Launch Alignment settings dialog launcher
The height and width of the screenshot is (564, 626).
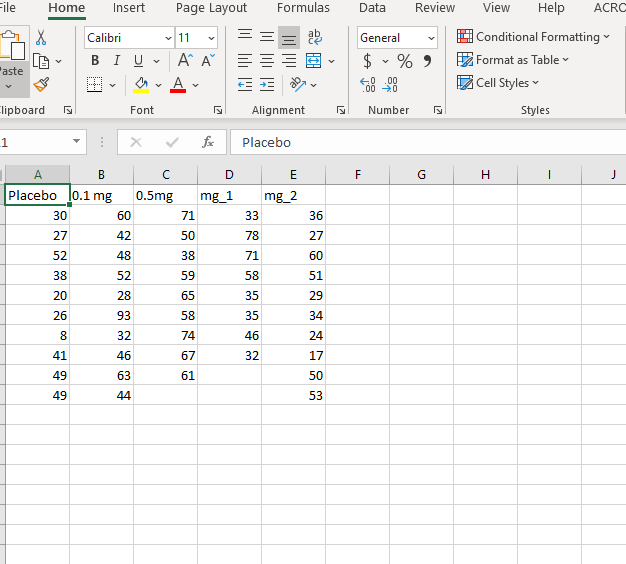point(341,110)
